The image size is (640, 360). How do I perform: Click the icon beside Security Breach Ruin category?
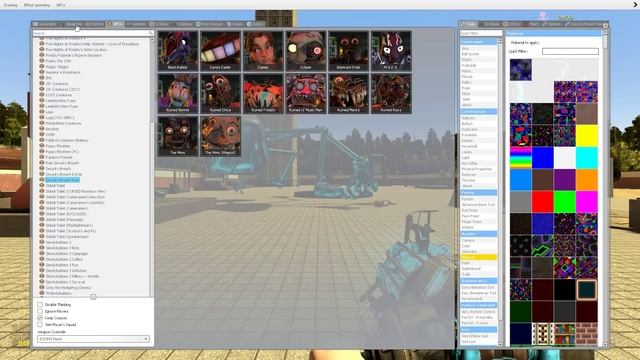(x=42, y=180)
